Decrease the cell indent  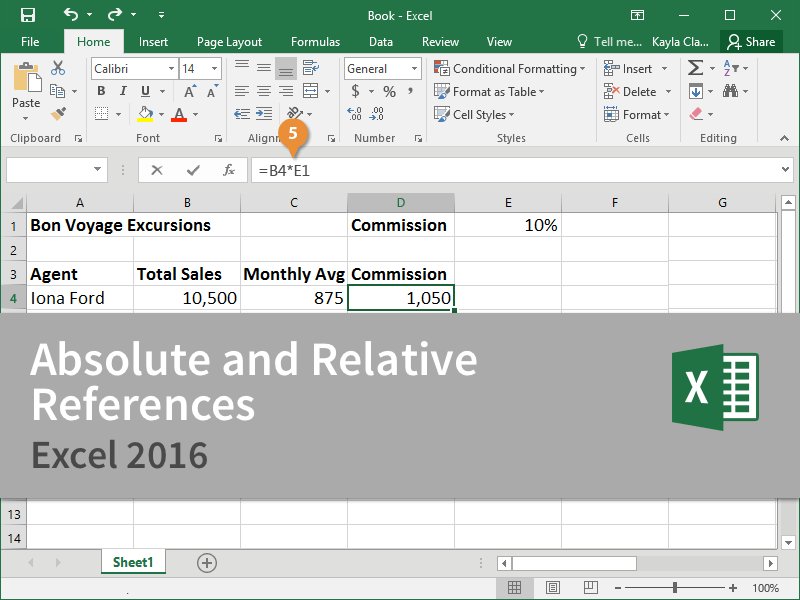click(242, 113)
